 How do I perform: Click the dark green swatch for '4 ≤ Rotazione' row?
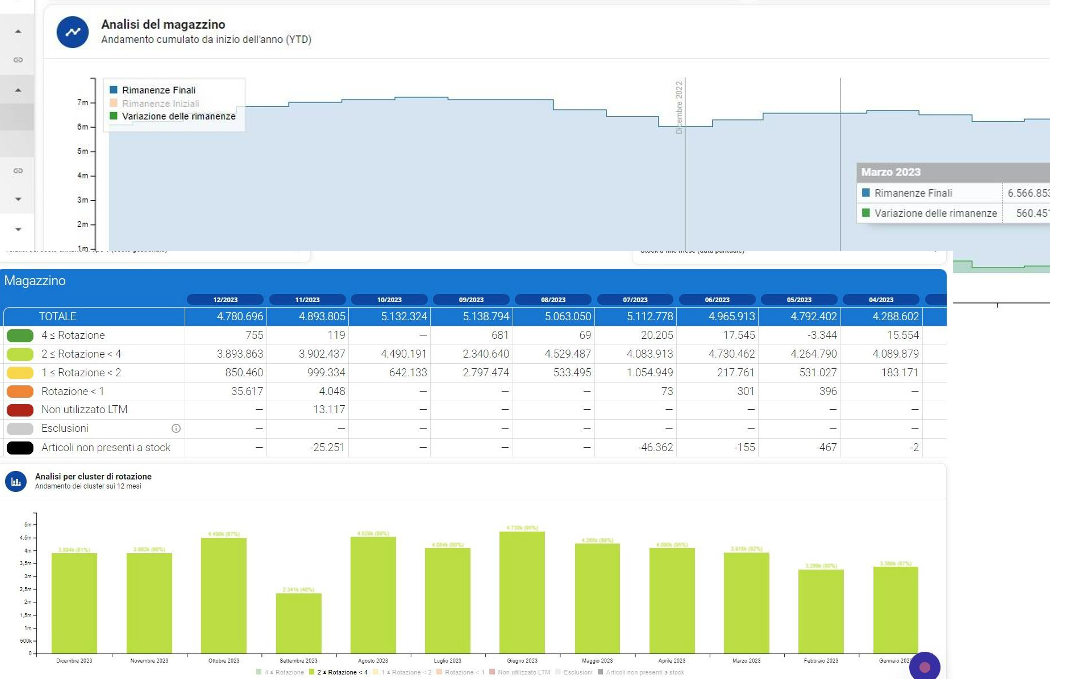[x=20, y=336]
